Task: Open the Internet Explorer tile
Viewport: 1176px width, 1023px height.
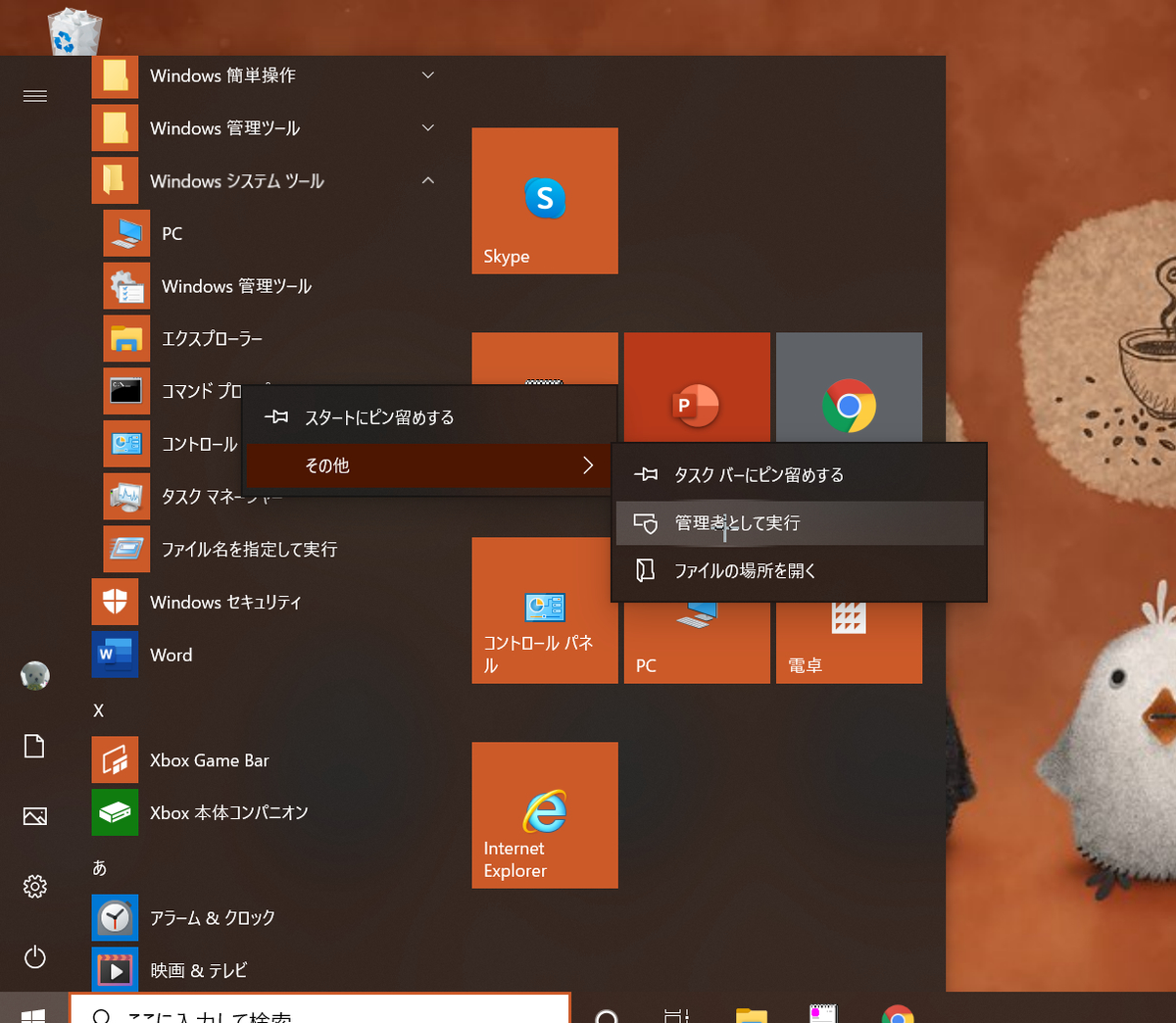Action: click(545, 815)
